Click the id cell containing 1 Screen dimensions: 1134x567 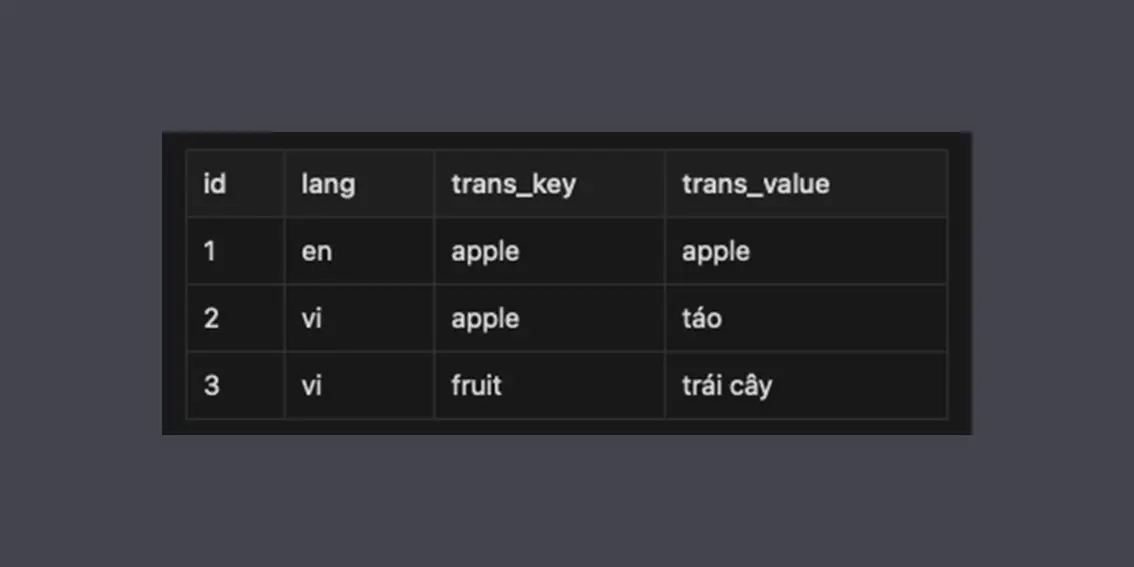[x=236, y=251]
